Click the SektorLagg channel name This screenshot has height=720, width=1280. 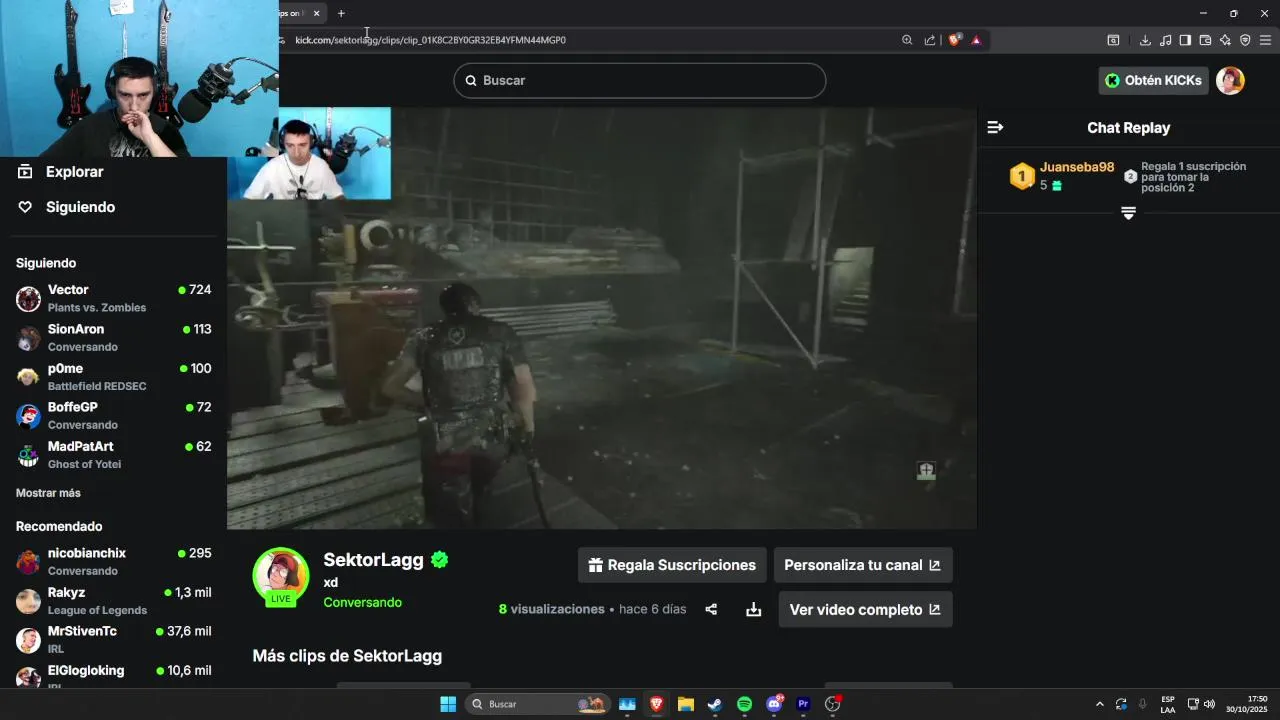coord(373,560)
